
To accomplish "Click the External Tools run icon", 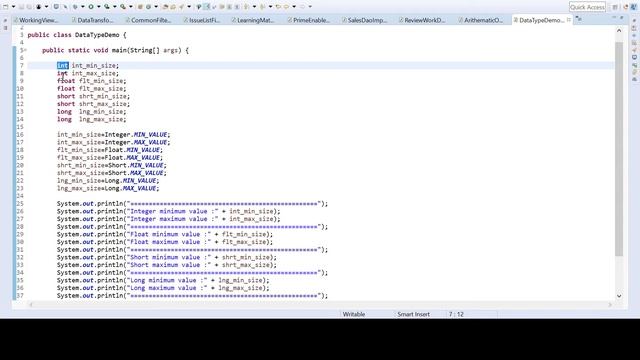I will pos(122,7).
